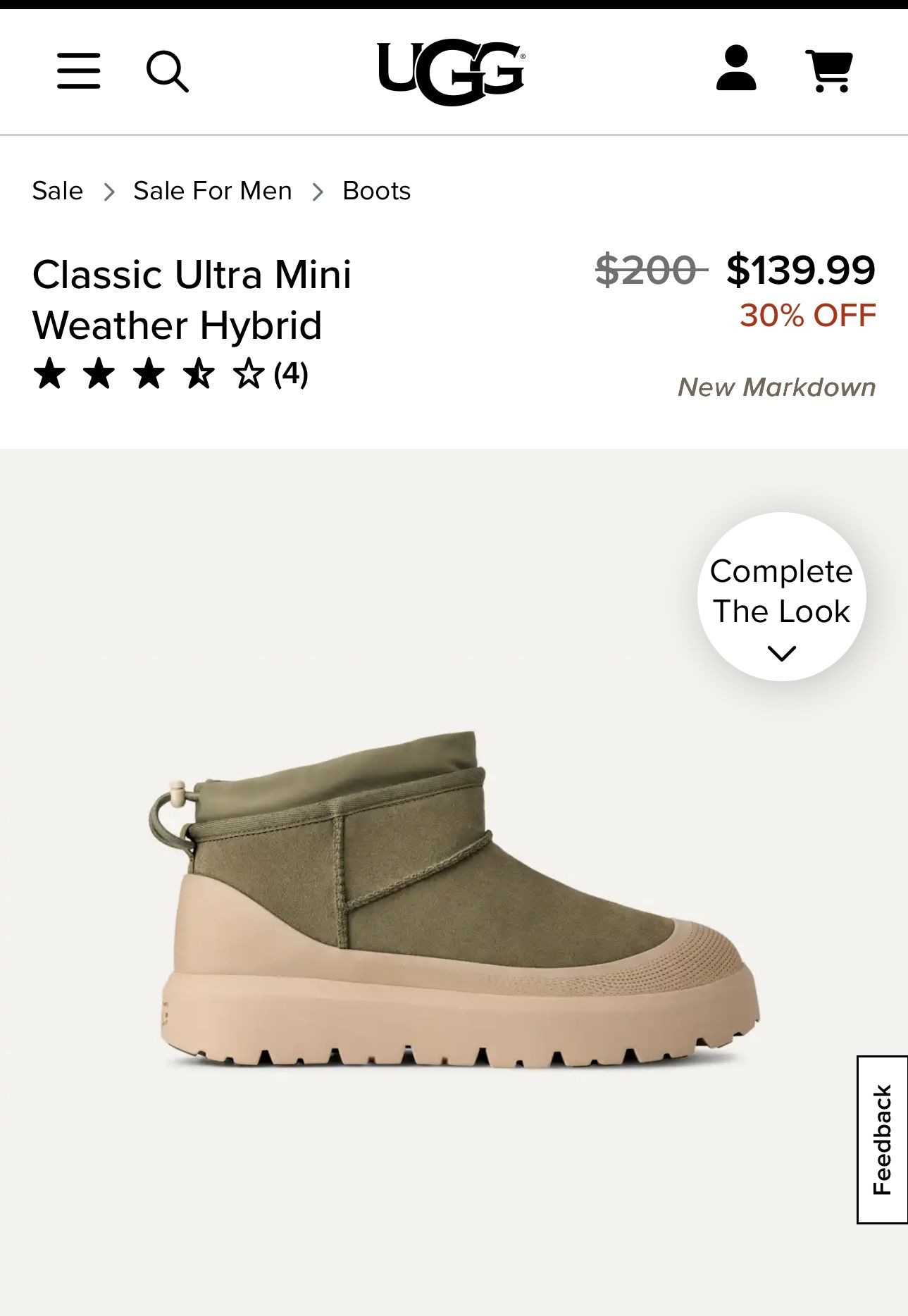Navigate to Sale For Men breadcrumb
The width and height of the screenshot is (908, 1316).
click(x=213, y=191)
